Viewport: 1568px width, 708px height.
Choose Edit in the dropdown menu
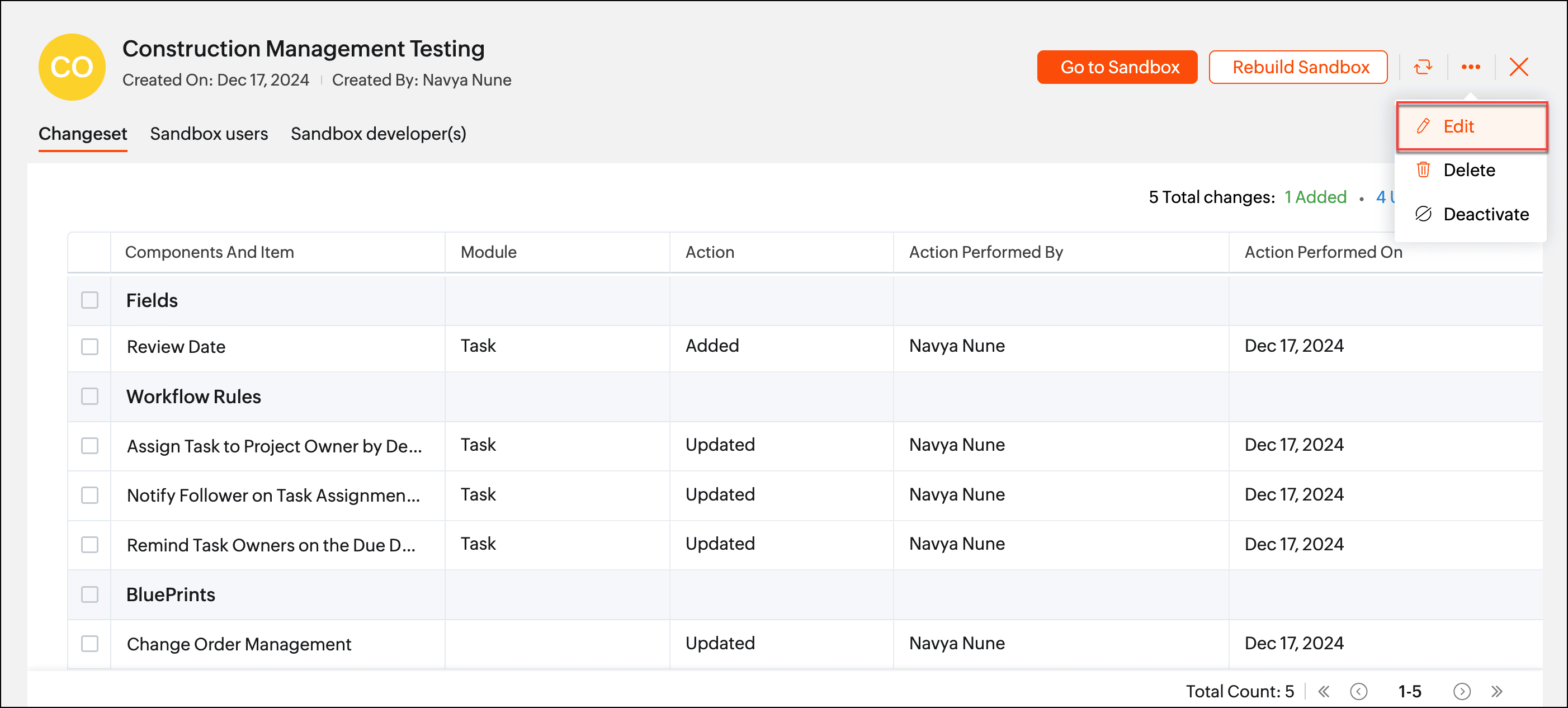coord(1458,126)
